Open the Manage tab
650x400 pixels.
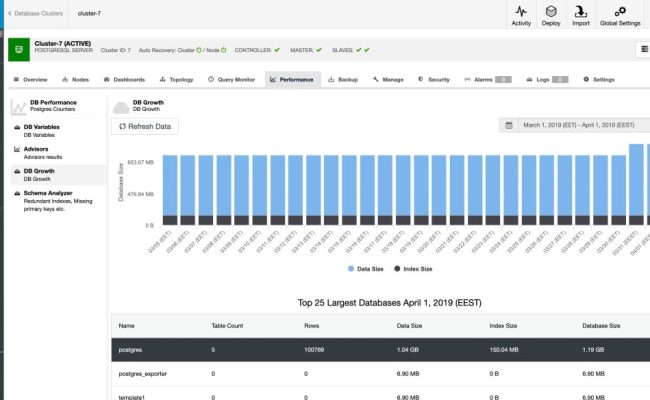click(x=388, y=80)
